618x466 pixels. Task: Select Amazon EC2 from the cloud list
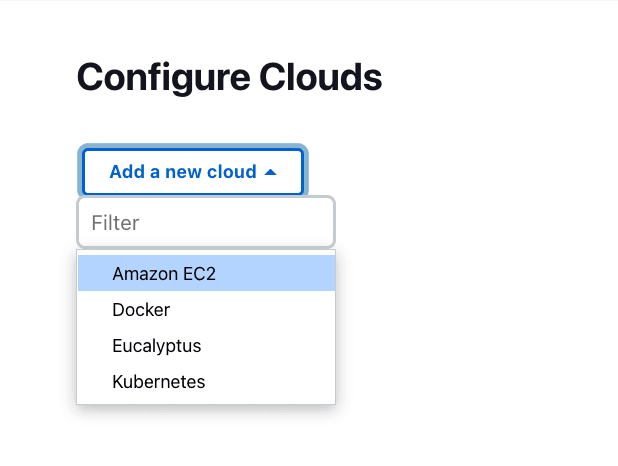(164, 274)
